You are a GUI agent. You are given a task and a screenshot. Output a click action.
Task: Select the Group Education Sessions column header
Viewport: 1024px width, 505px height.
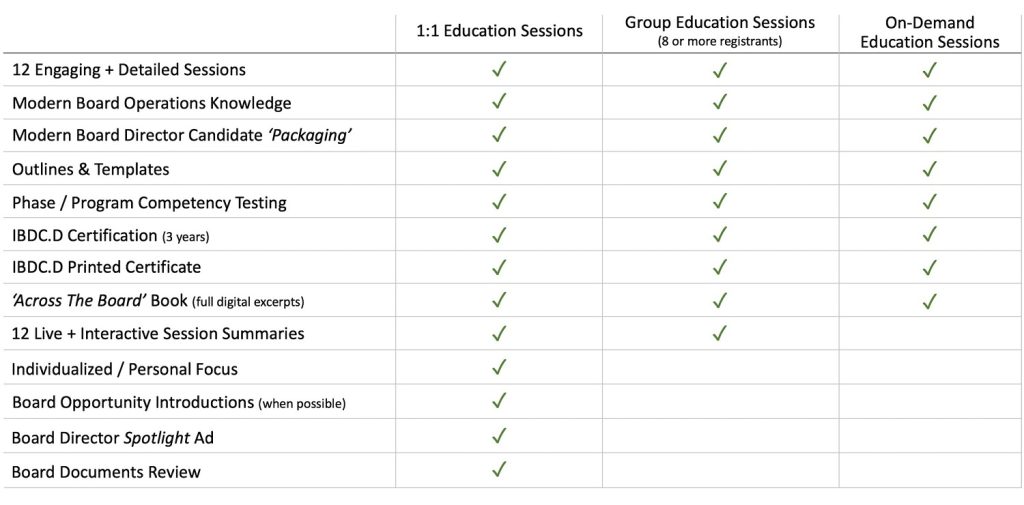pyautogui.click(x=719, y=30)
